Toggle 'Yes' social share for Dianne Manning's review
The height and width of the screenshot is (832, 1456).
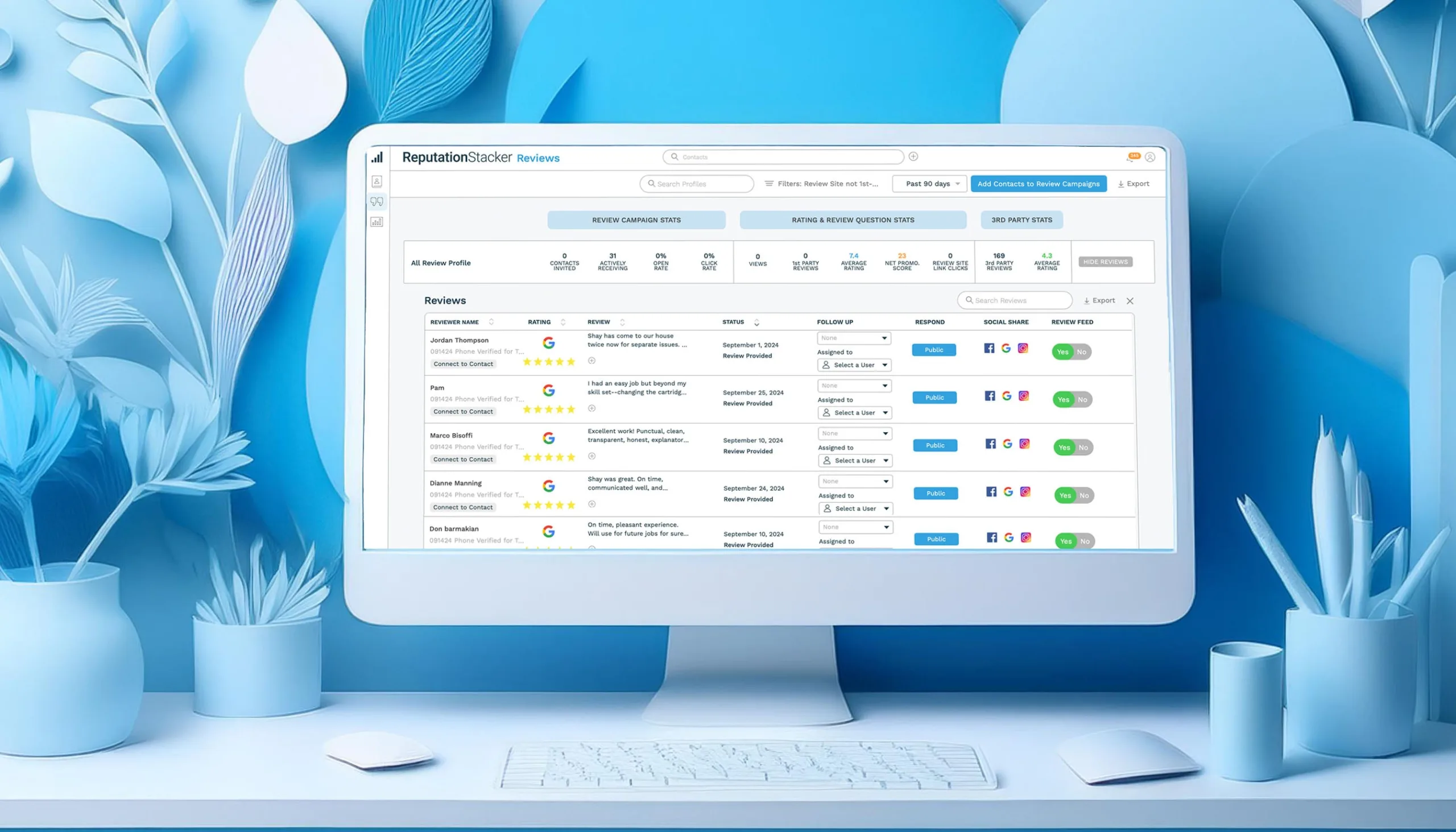[x=1063, y=495]
